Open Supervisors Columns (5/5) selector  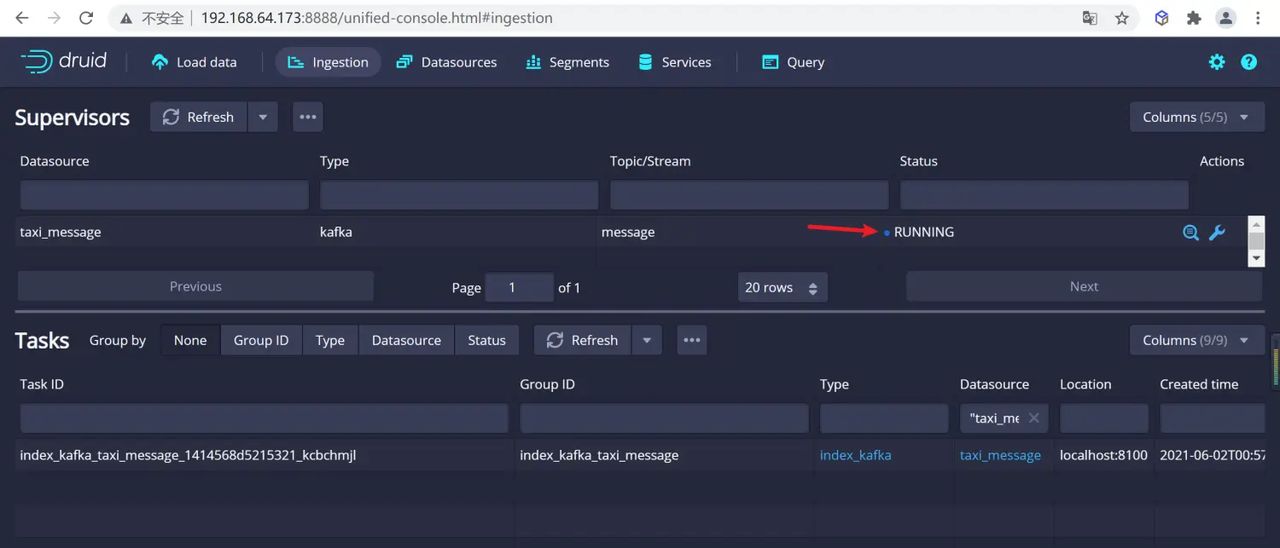tap(1196, 117)
